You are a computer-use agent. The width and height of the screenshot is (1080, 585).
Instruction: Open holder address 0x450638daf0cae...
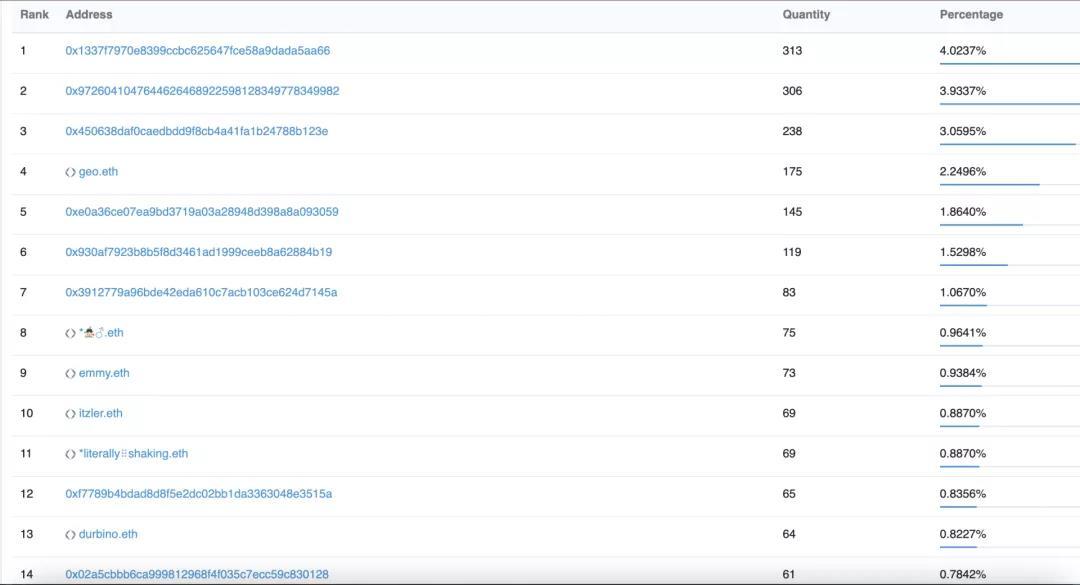(x=196, y=131)
